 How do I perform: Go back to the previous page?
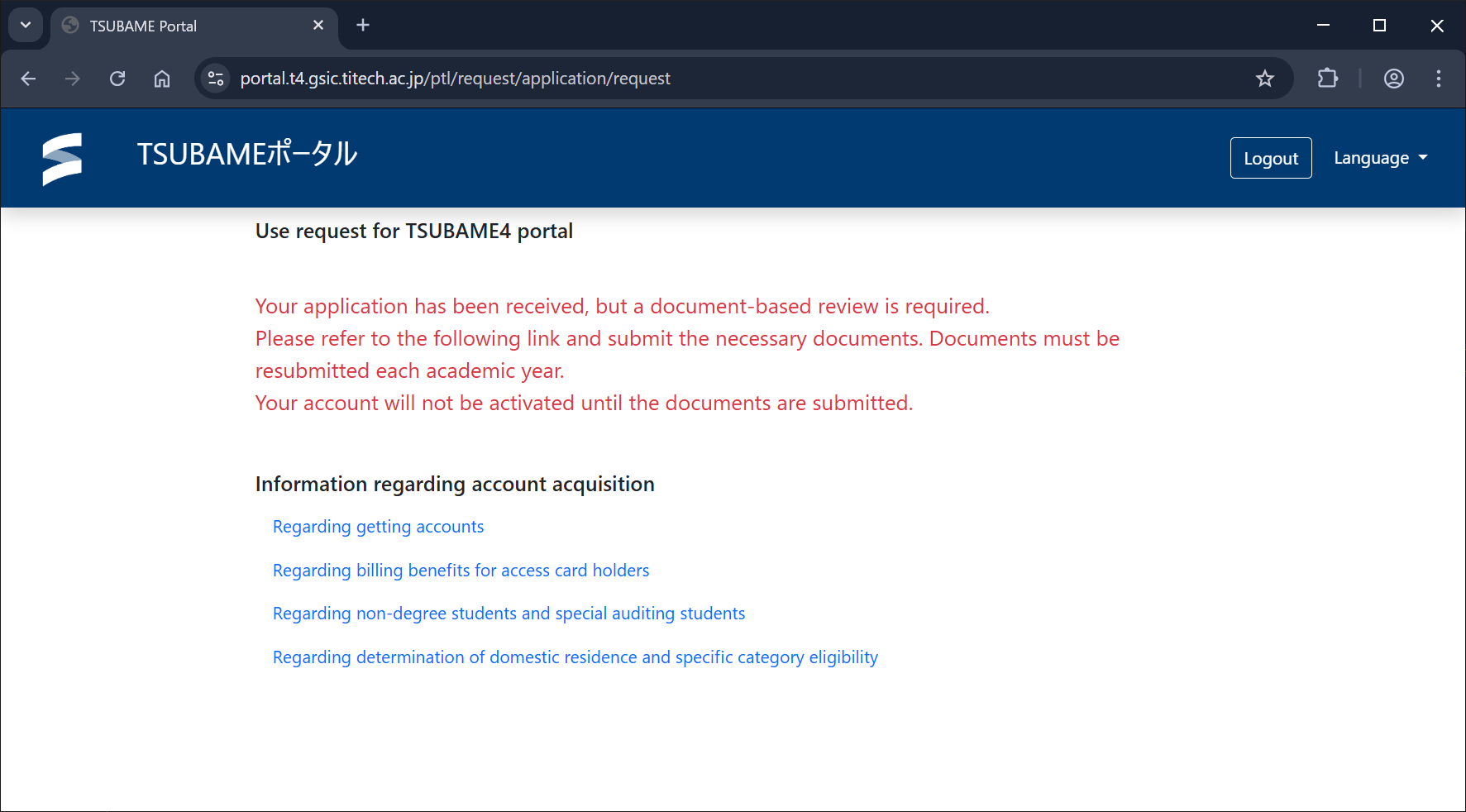tap(28, 79)
